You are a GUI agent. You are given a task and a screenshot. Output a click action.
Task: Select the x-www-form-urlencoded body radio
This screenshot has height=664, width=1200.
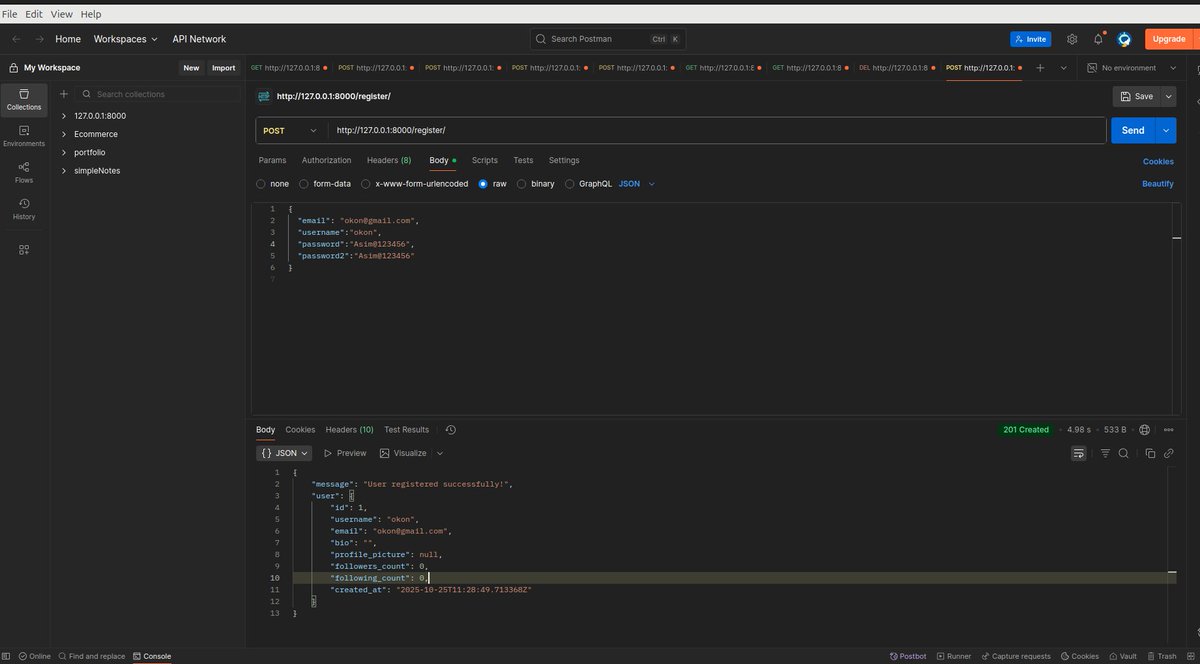coord(366,184)
